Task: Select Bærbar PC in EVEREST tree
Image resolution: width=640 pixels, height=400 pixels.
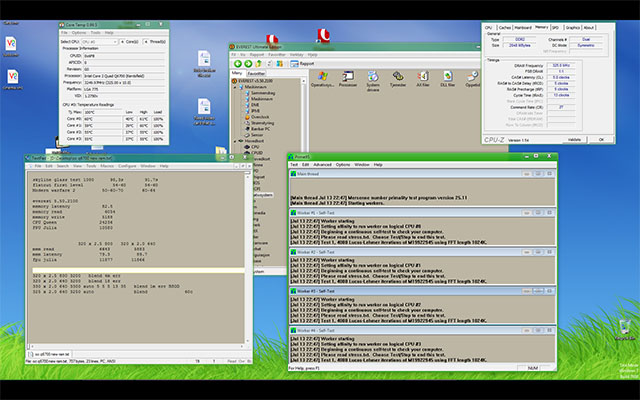Action: point(257,129)
